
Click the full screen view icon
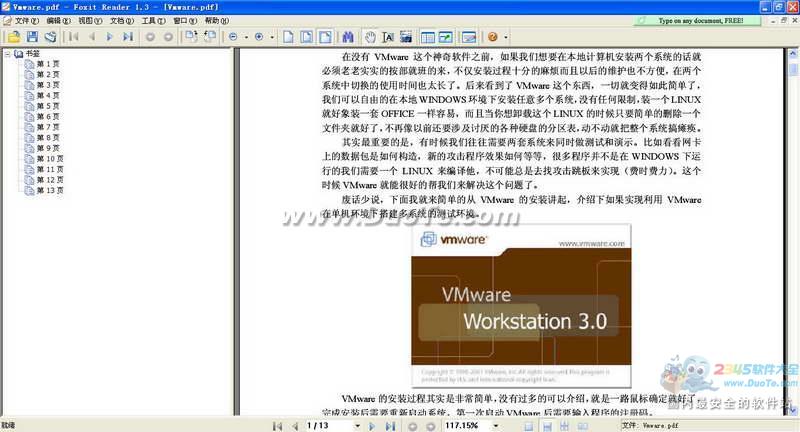445,37
